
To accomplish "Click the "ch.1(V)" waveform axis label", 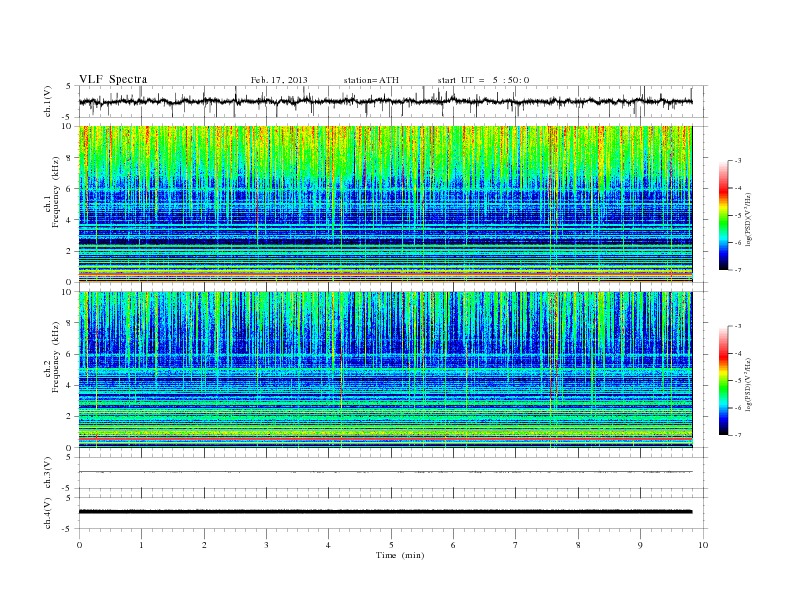I will point(48,101).
